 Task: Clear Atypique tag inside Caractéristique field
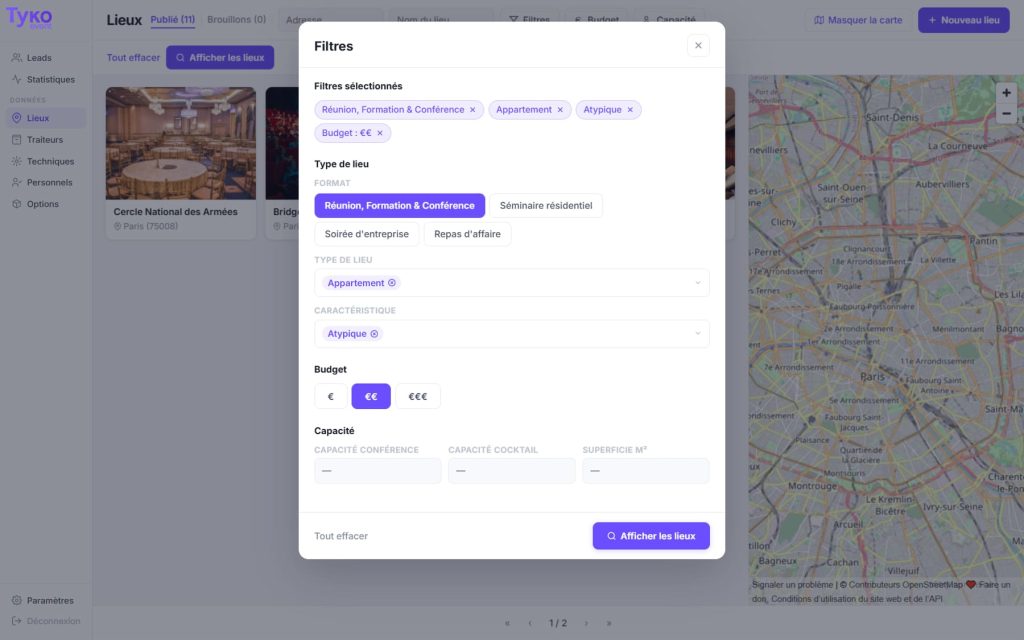point(374,334)
